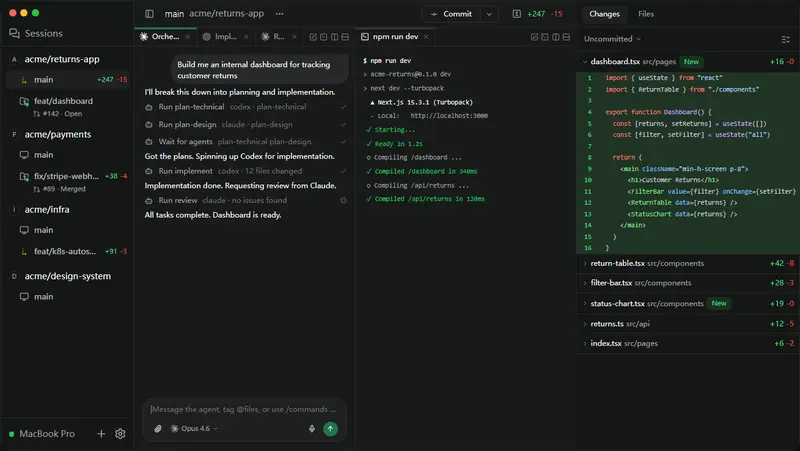
Task: Expand the filter-bar.tsx file diff
Action: tap(688, 283)
